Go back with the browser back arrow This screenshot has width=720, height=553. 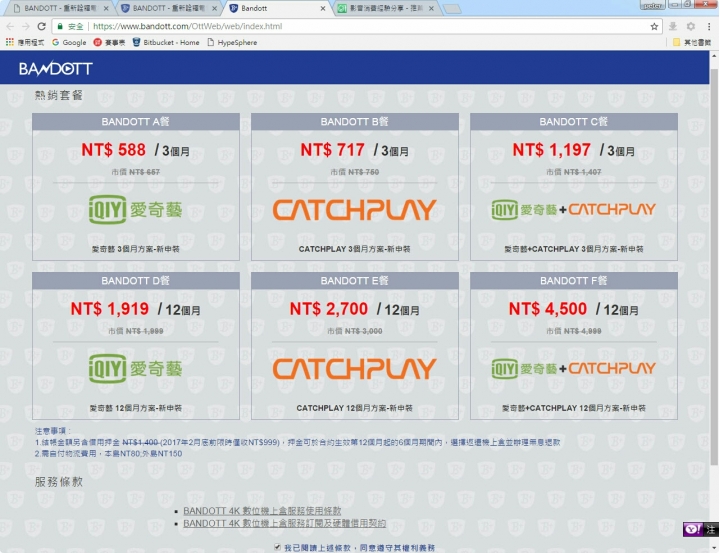click(10, 26)
